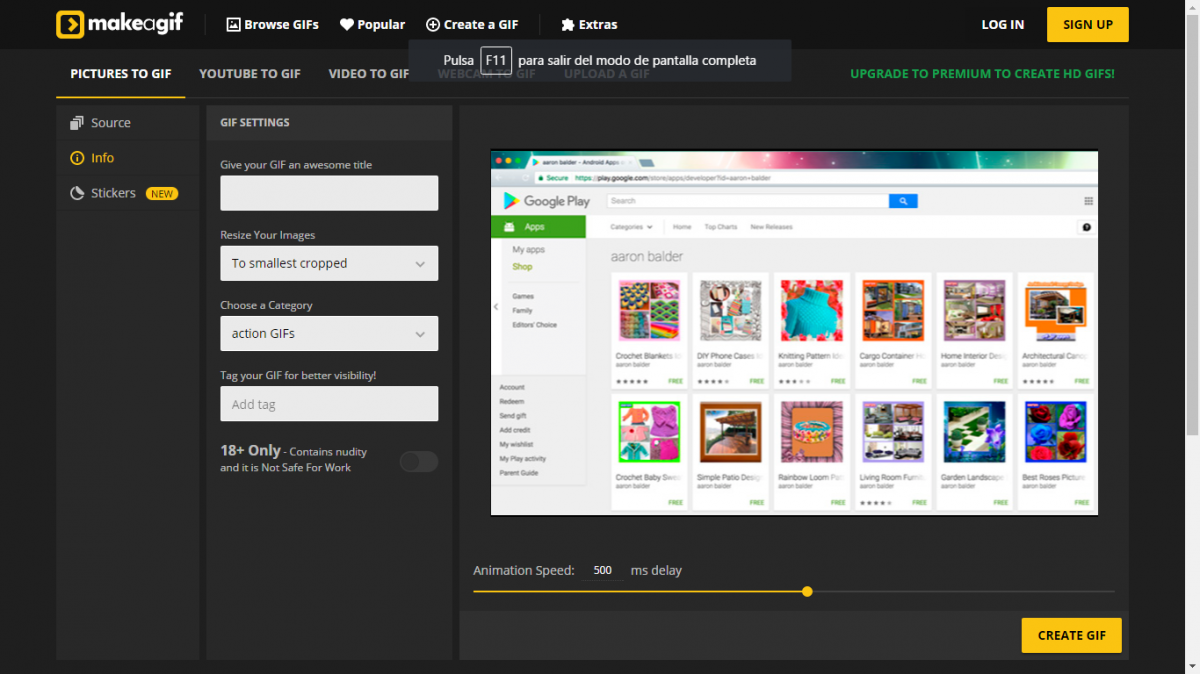Click the makeagif logo
The width and height of the screenshot is (1200, 674).
(x=119, y=24)
